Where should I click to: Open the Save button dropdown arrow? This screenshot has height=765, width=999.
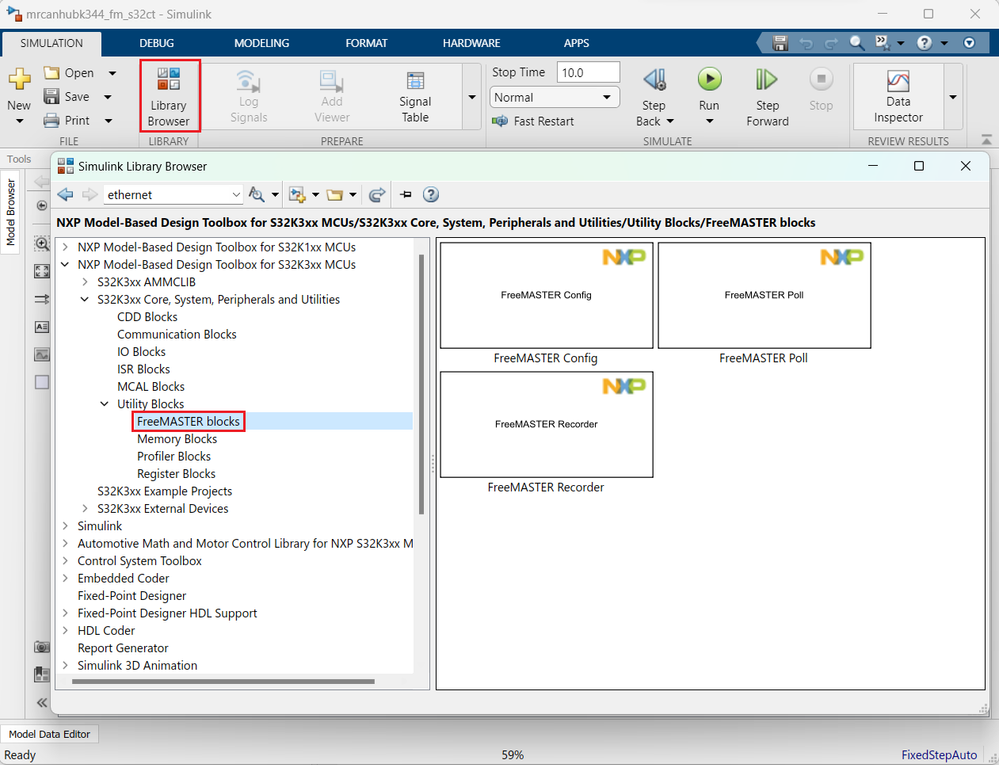click(x=108, y=97)
